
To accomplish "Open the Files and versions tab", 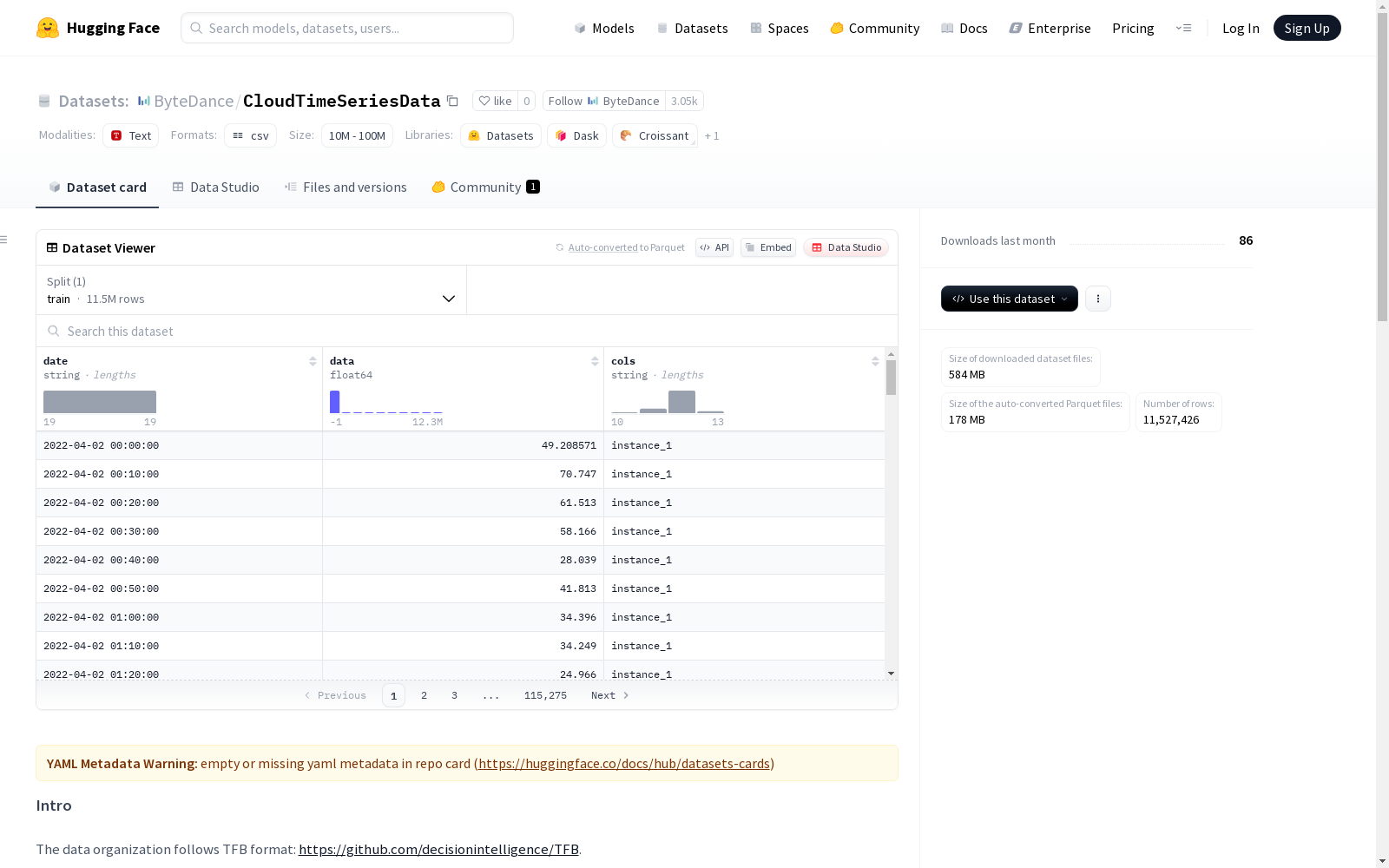I will tap(346, 187).
